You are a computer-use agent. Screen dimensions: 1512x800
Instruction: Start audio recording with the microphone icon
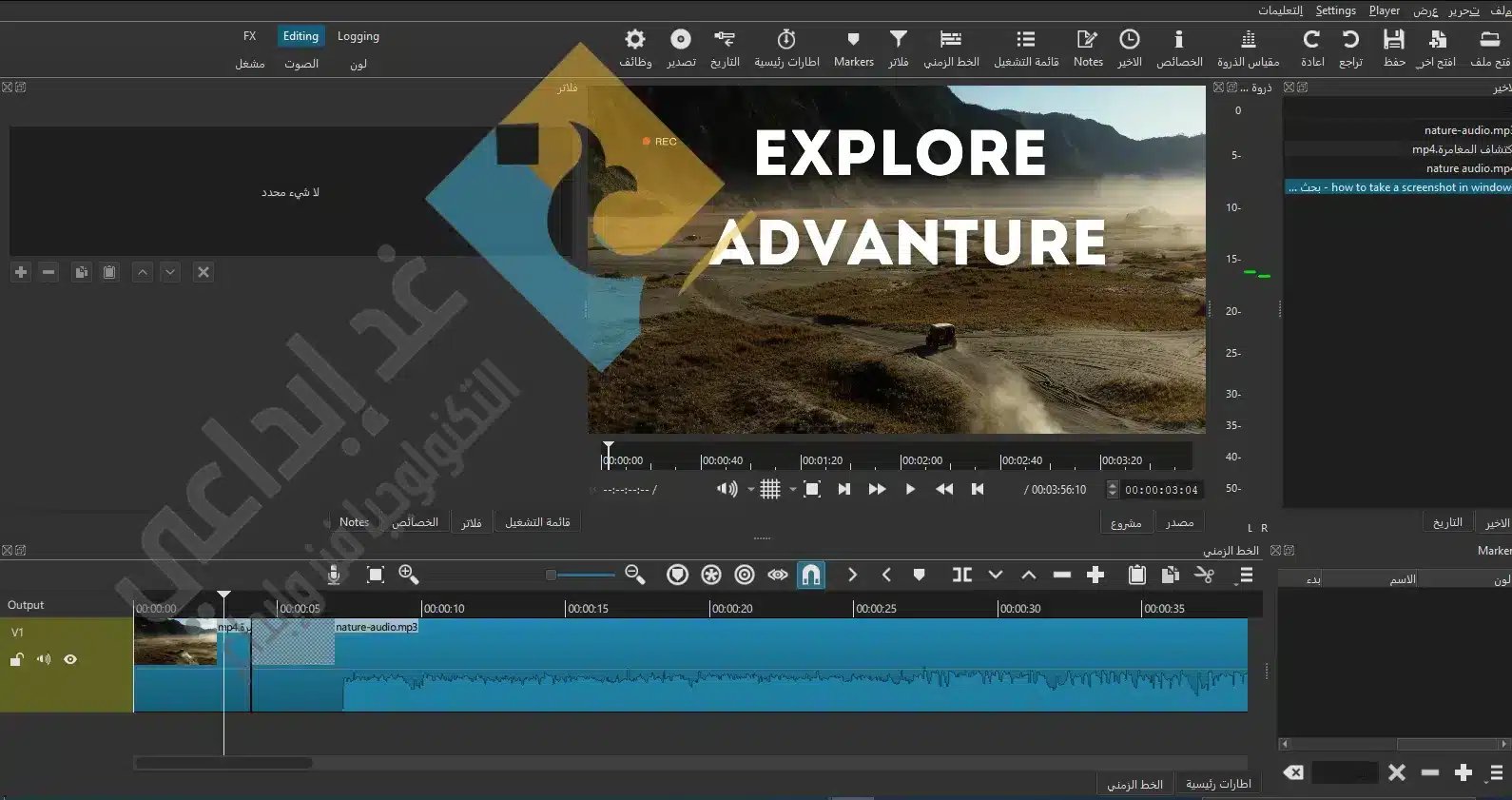point(334,575)
